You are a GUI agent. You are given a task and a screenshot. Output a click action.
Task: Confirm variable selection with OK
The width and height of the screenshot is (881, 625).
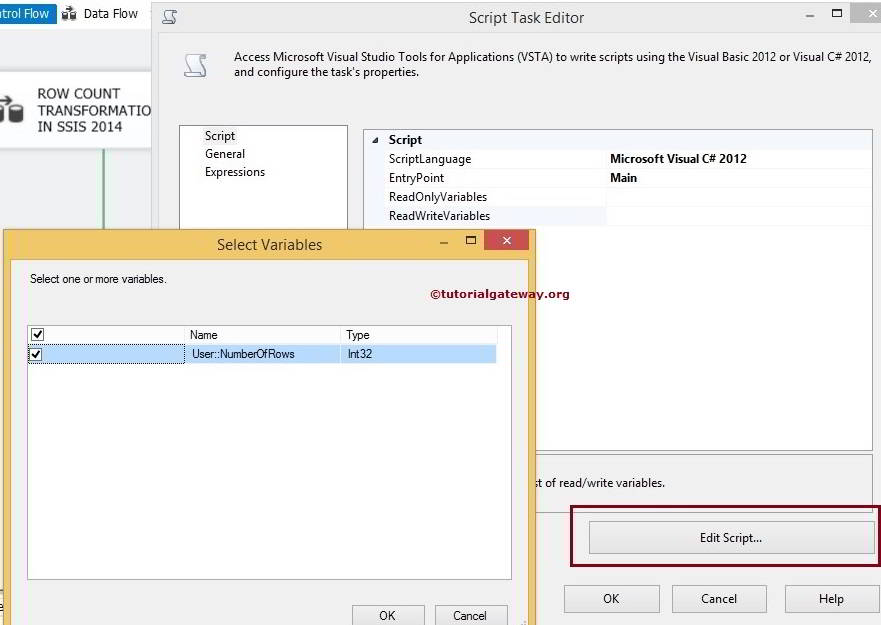tap(388, 615)
